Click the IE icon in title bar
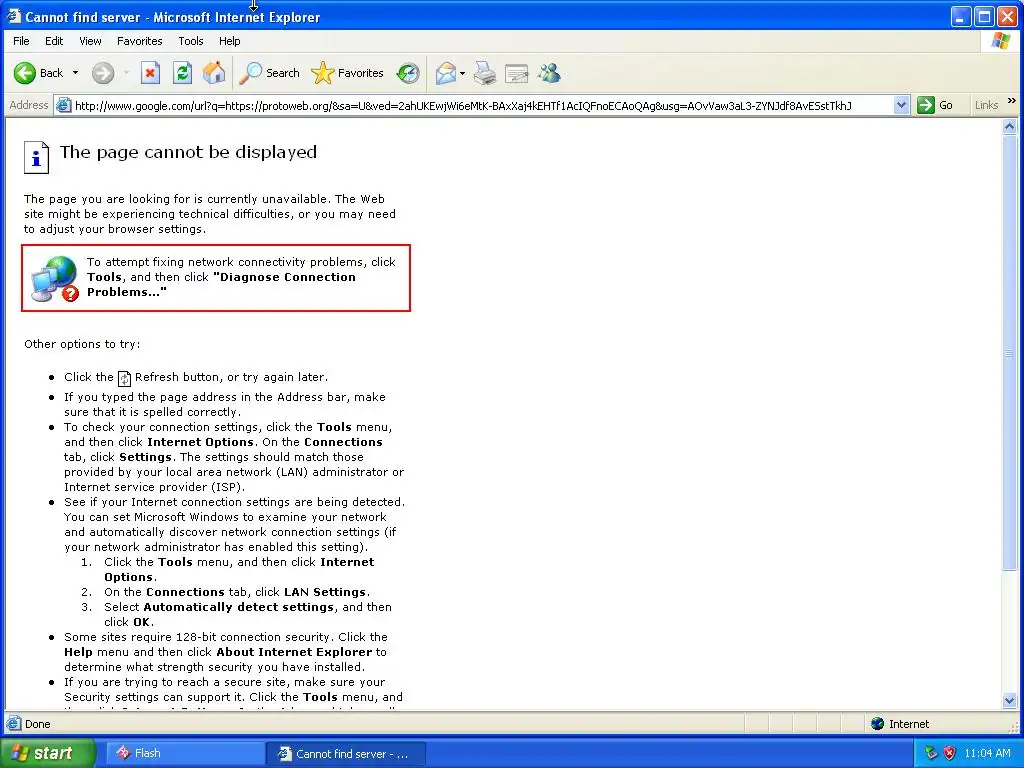 (x=14, y=16)
